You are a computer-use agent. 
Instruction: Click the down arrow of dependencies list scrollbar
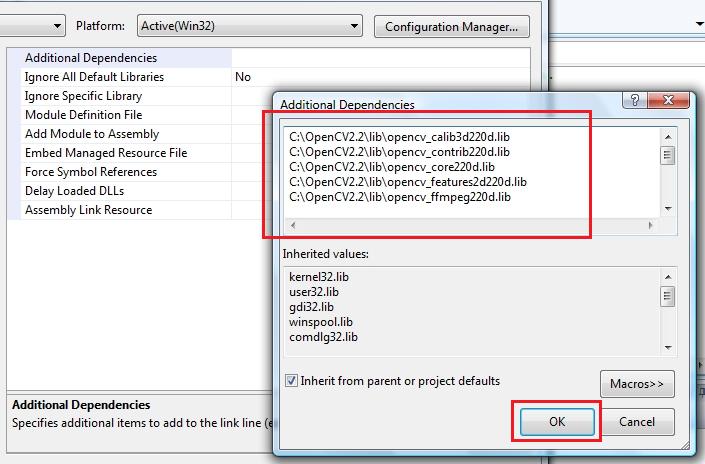click(x=668, y=209)
